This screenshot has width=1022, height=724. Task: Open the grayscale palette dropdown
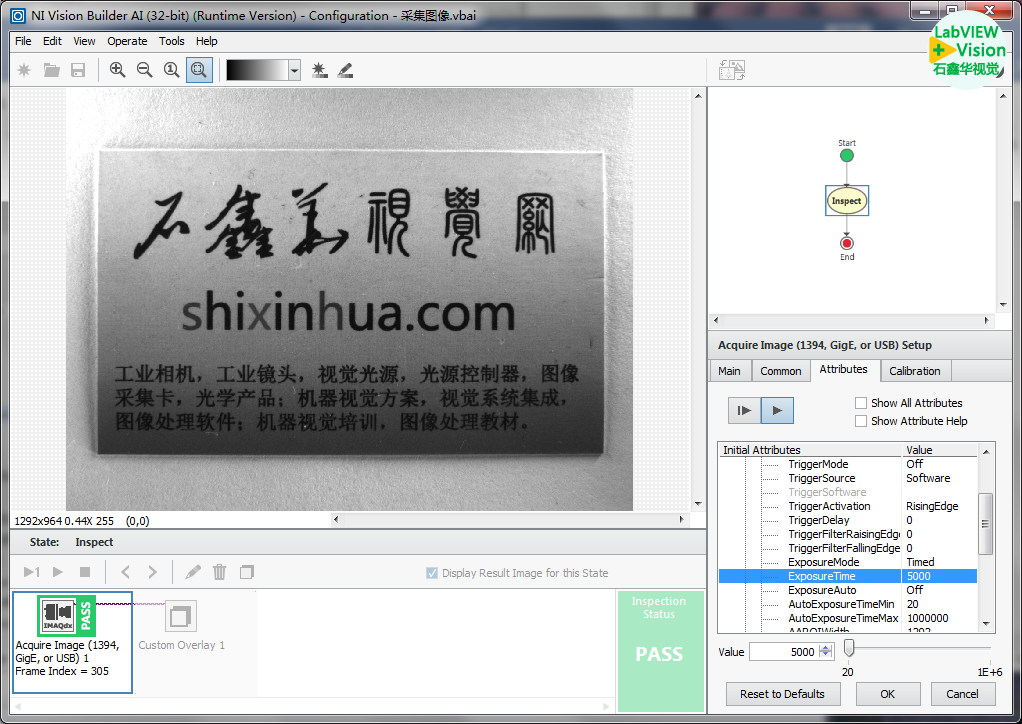[294, 70]
